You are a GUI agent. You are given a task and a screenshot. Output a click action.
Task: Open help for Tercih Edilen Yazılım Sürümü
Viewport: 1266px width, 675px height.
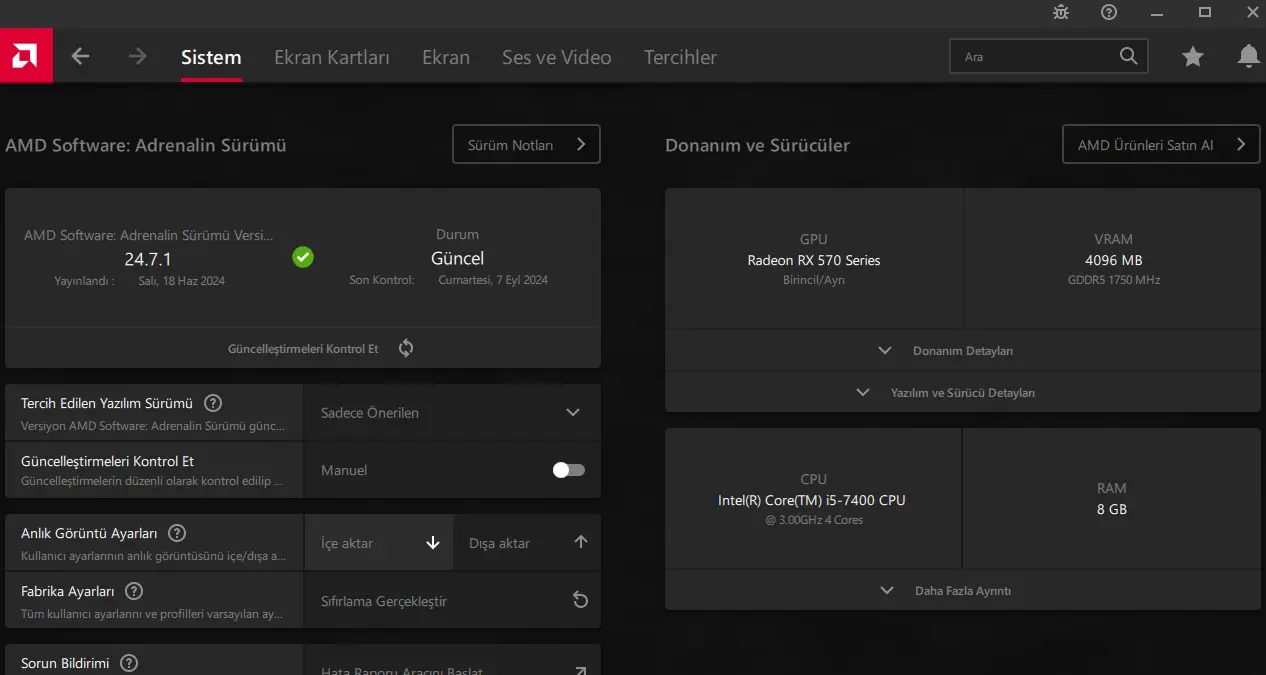pos(213,403)
